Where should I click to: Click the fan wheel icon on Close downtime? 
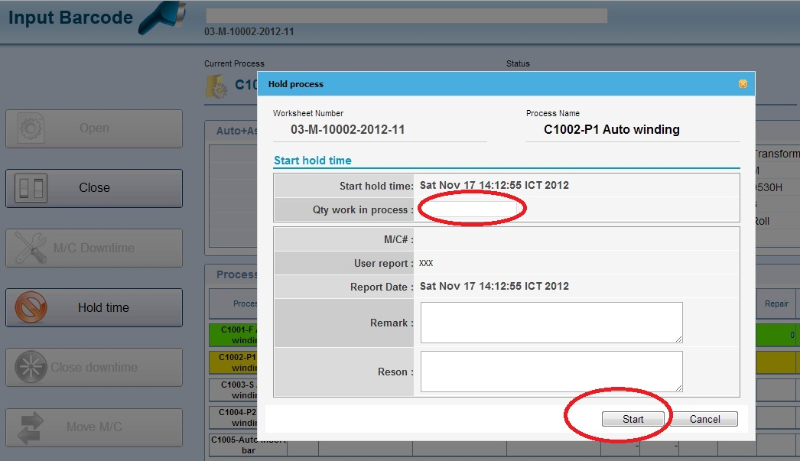click(31, 367)
